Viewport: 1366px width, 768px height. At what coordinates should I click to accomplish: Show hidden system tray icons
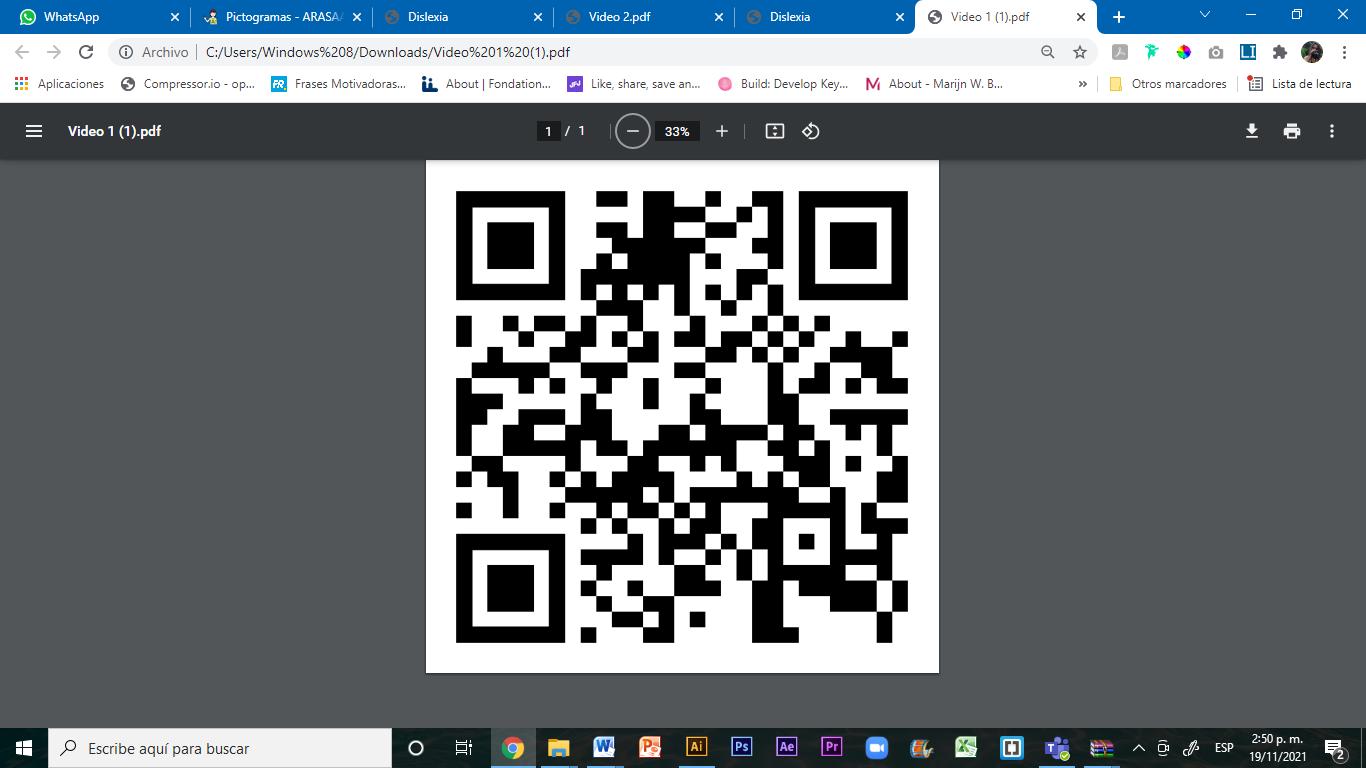[1138, 748]
